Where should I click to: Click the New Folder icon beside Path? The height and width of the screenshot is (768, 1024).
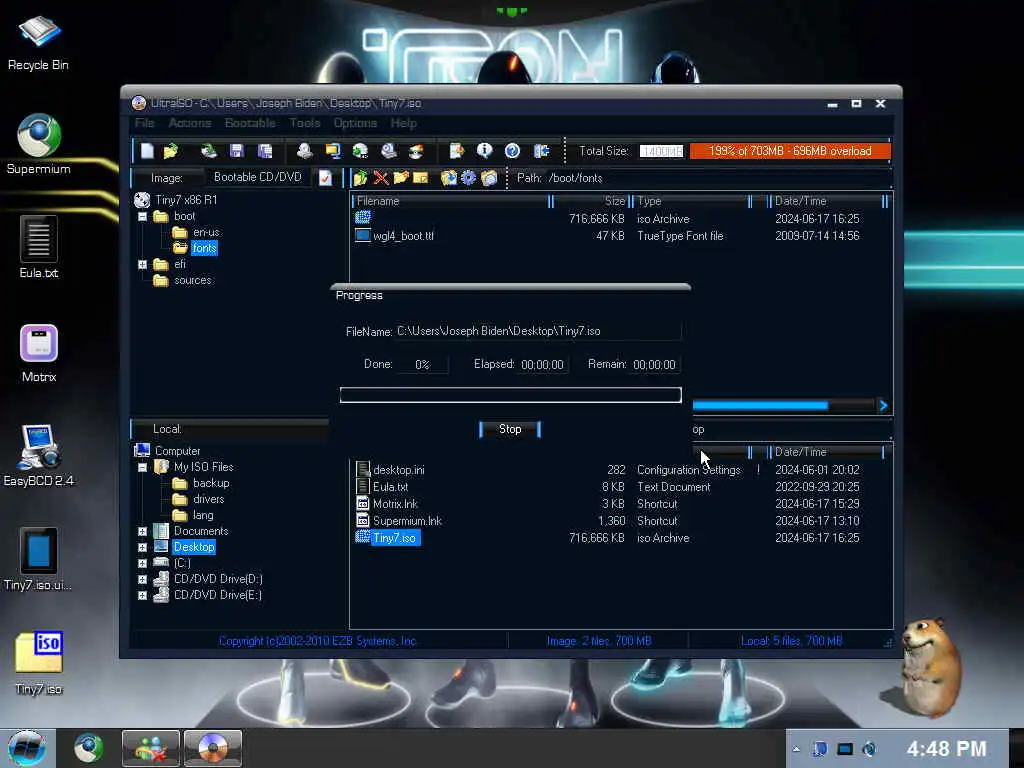401,178
